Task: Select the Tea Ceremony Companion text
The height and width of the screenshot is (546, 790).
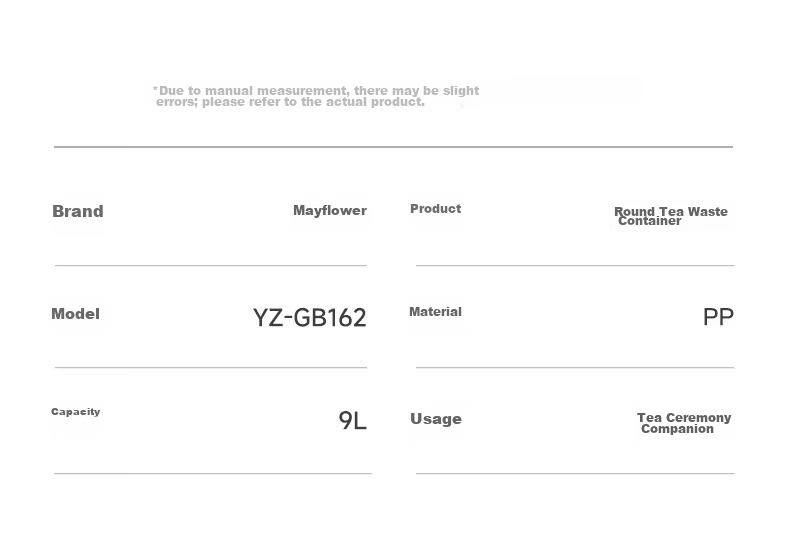Action: coord(684,423)
